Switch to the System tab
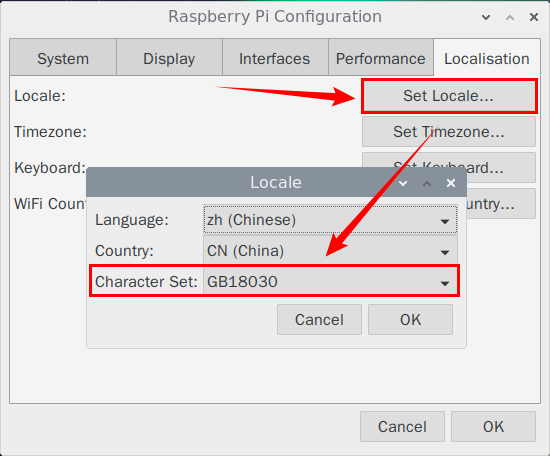This screenshot has width=550, height=456. 63,59
